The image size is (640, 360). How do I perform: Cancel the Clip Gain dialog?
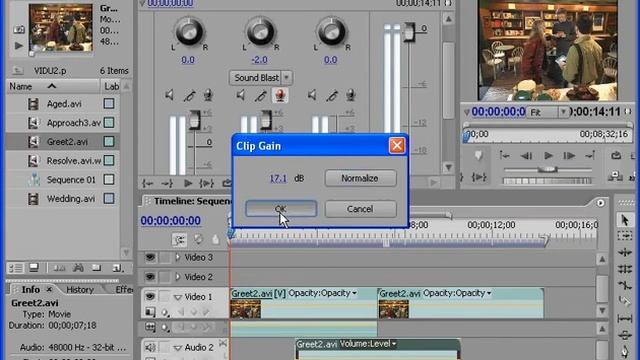tap(360, 209)
